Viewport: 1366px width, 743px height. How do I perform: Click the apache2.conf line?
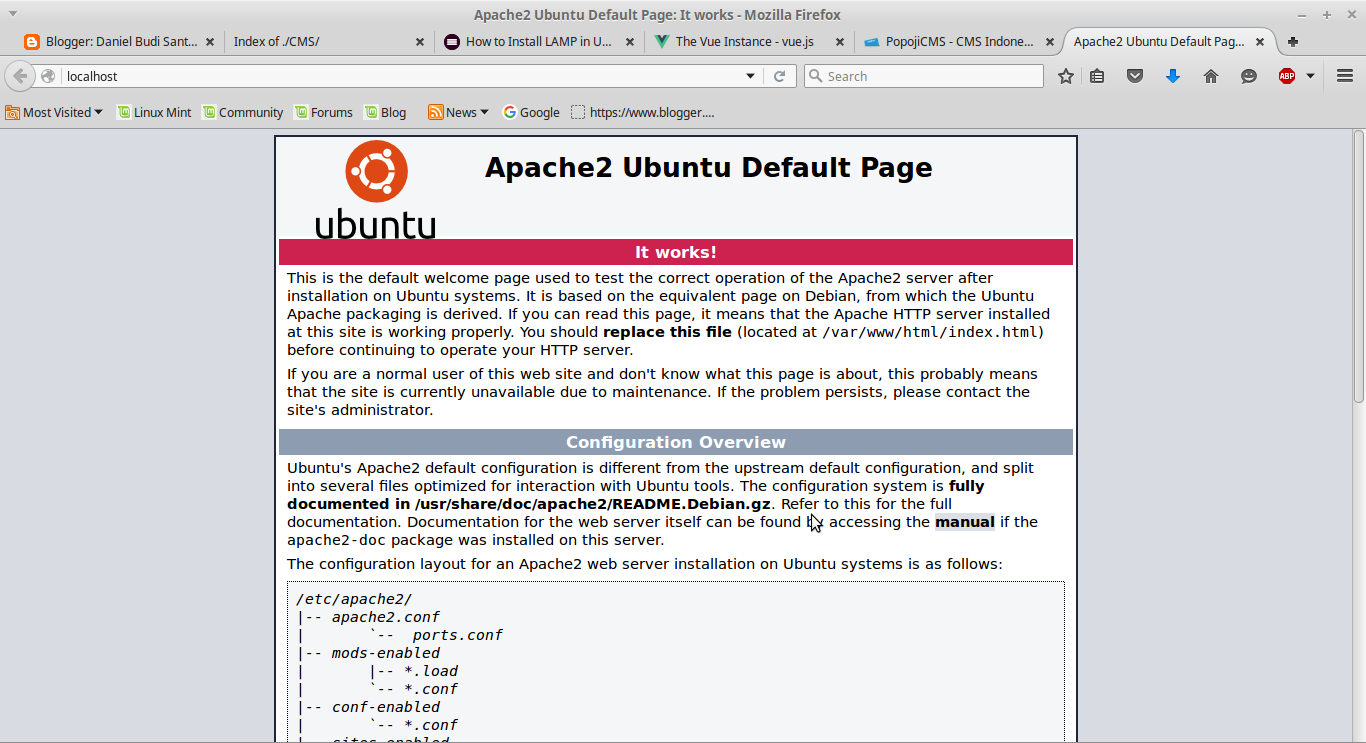click(x=386, y=617)
